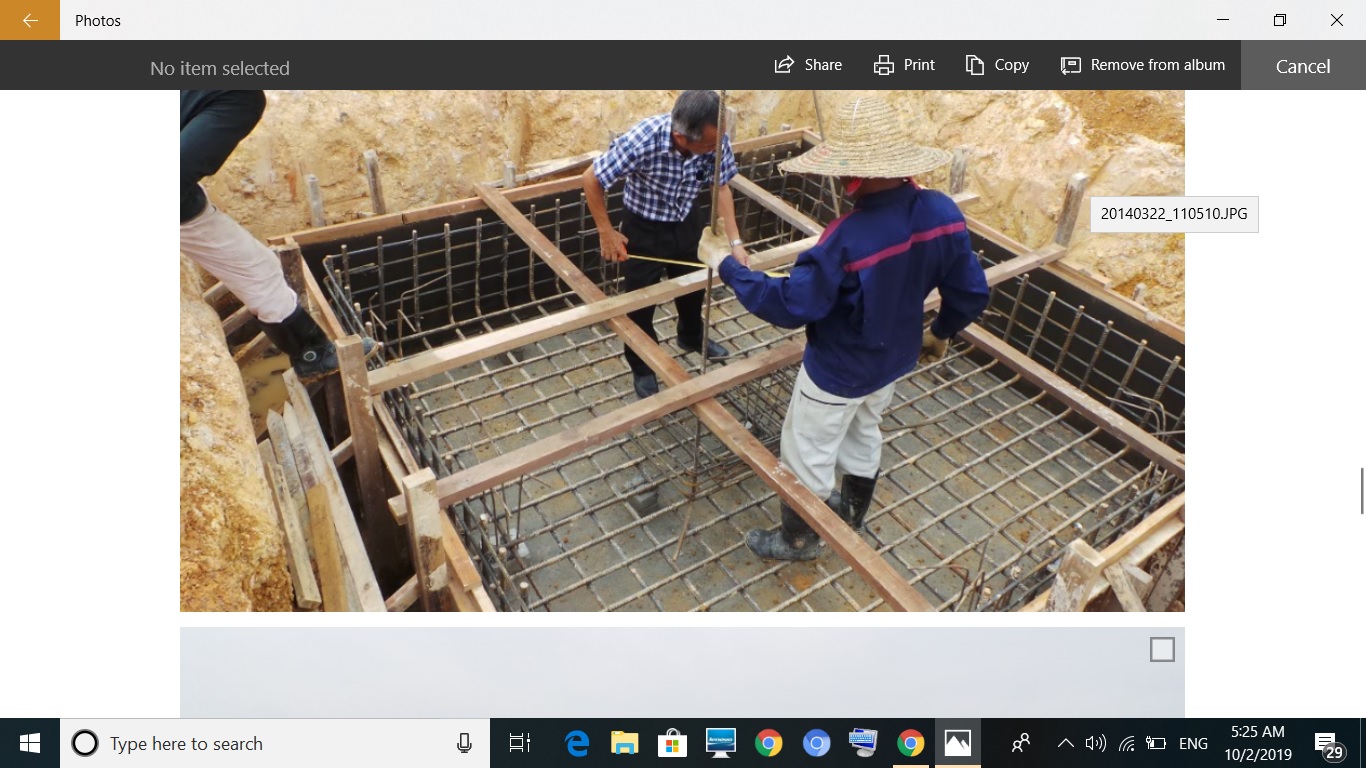The image size is (1366, 768).
Task: Open the Lenovo monitor app icon
Action: 721,743
